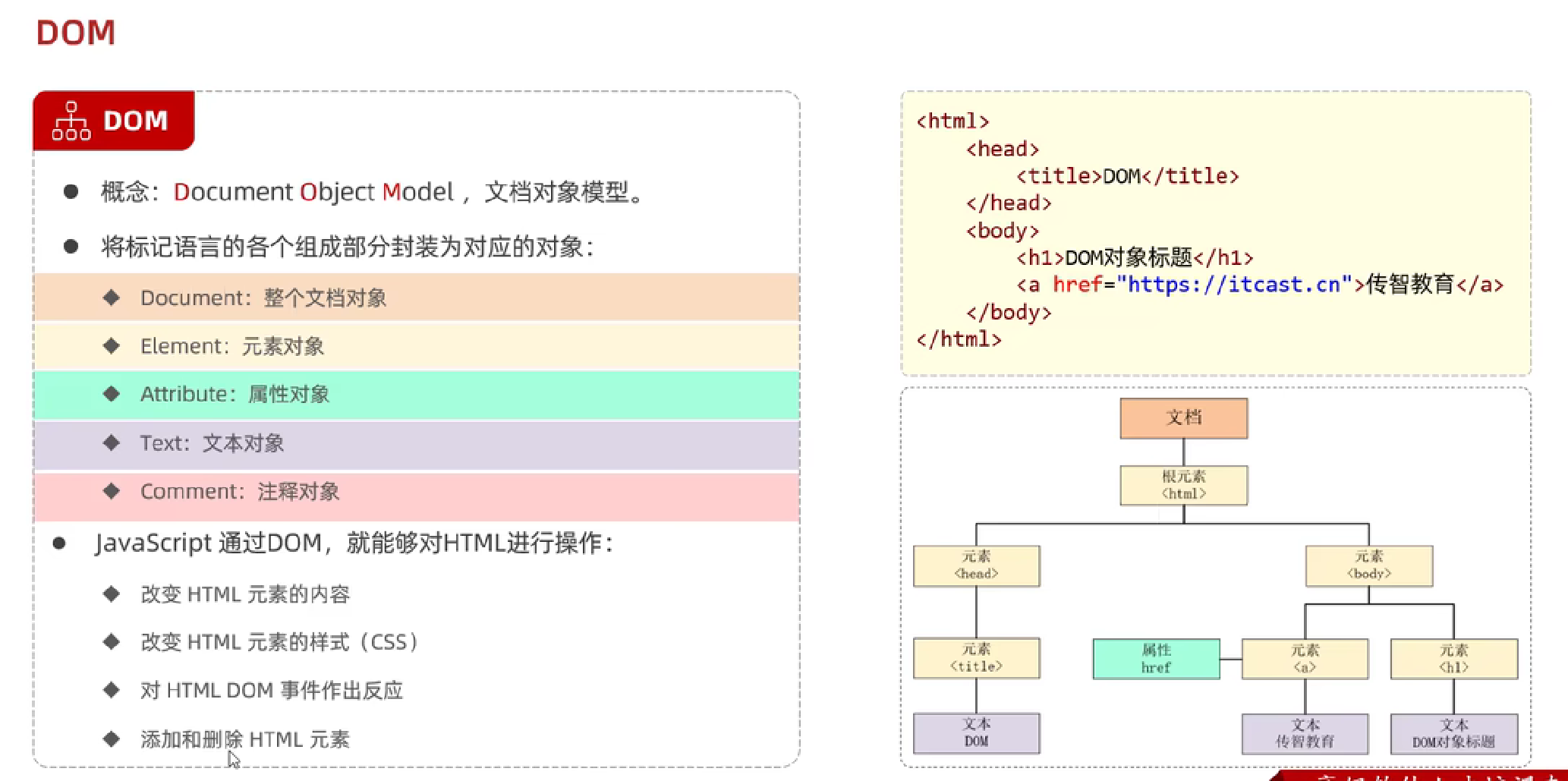The height and width of the screenshot is (781, 1568).
Task: Click 改变 HTML 元素的内容 item
Action: pos(245,594)
